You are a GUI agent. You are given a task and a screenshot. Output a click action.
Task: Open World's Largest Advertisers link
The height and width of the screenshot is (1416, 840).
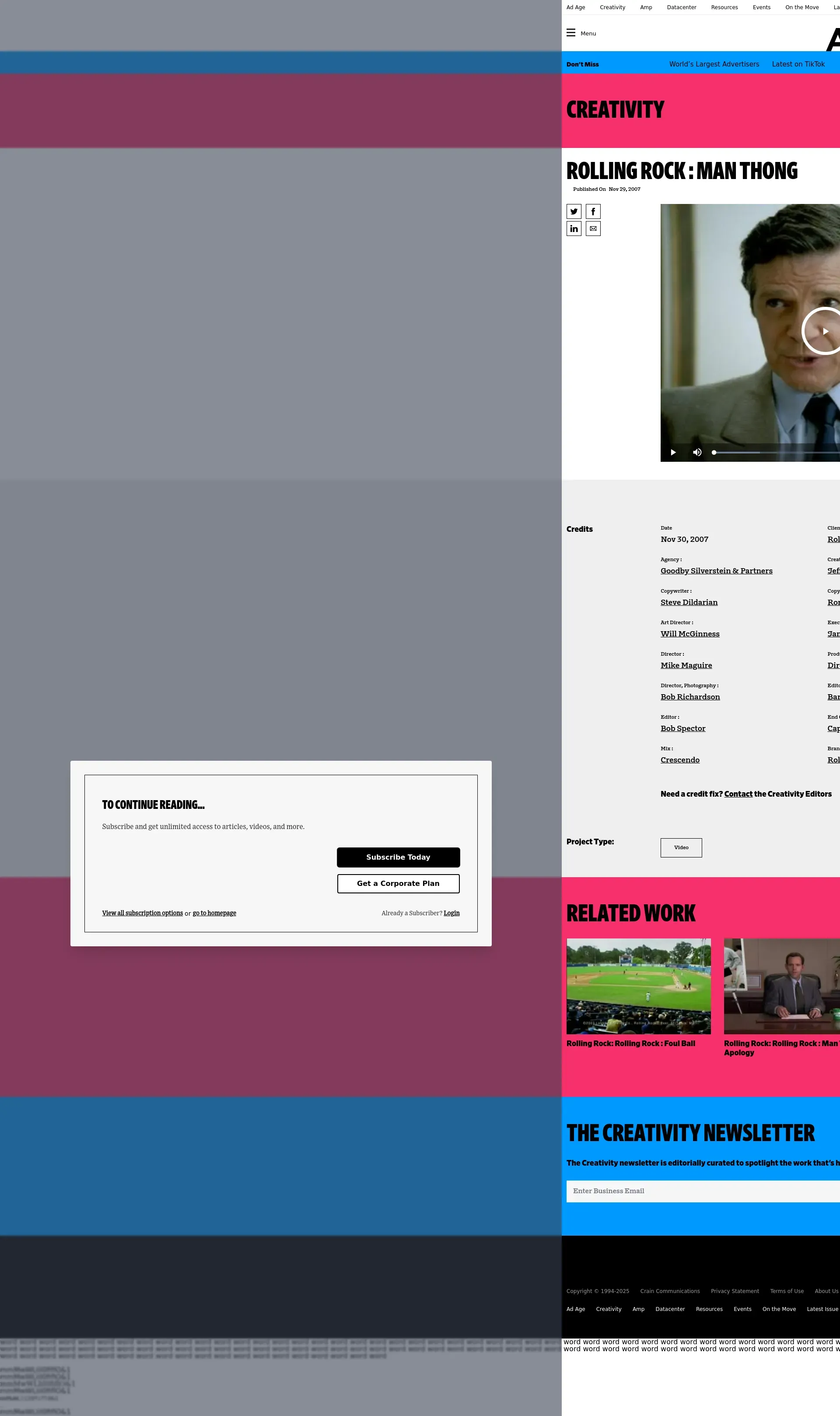(714, 64)
